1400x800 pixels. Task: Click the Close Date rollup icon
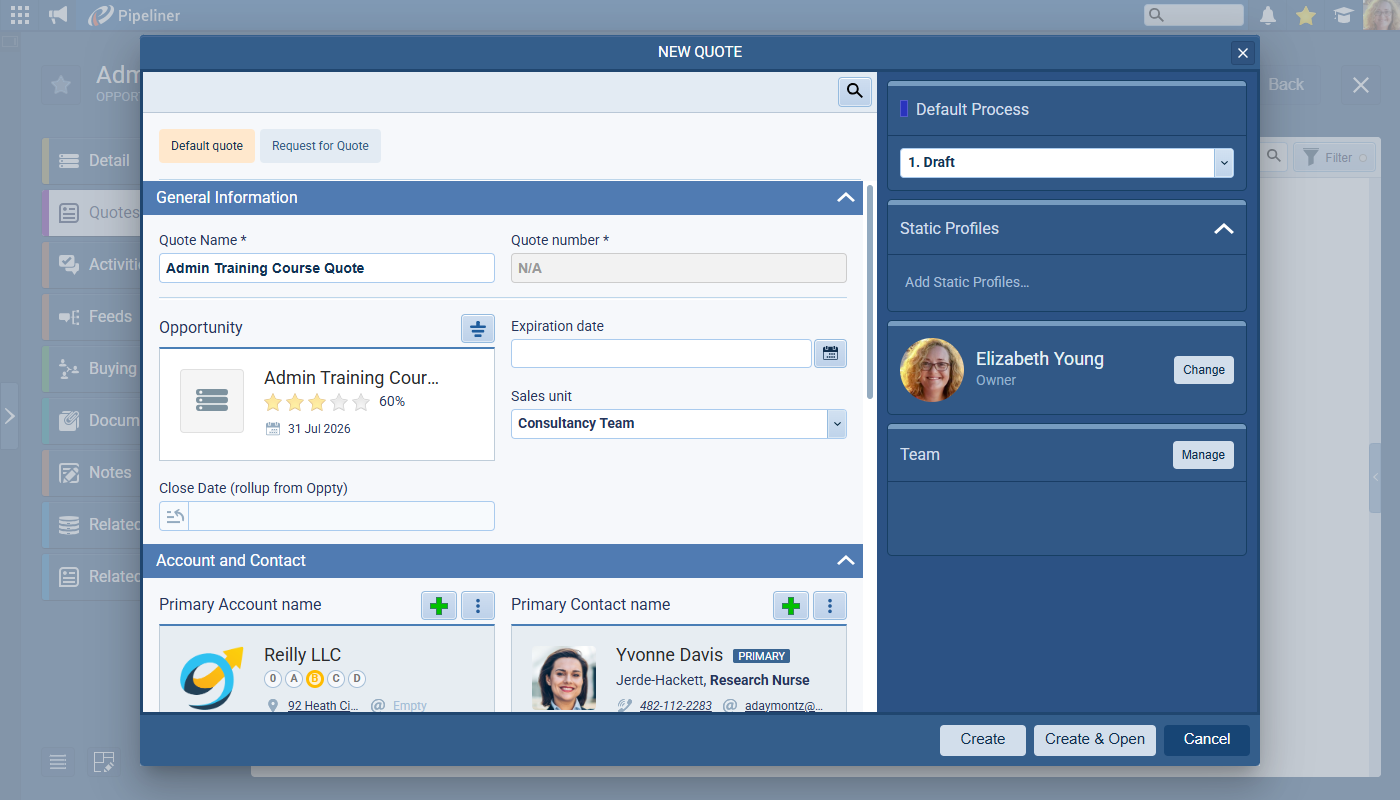pos(175,516)
